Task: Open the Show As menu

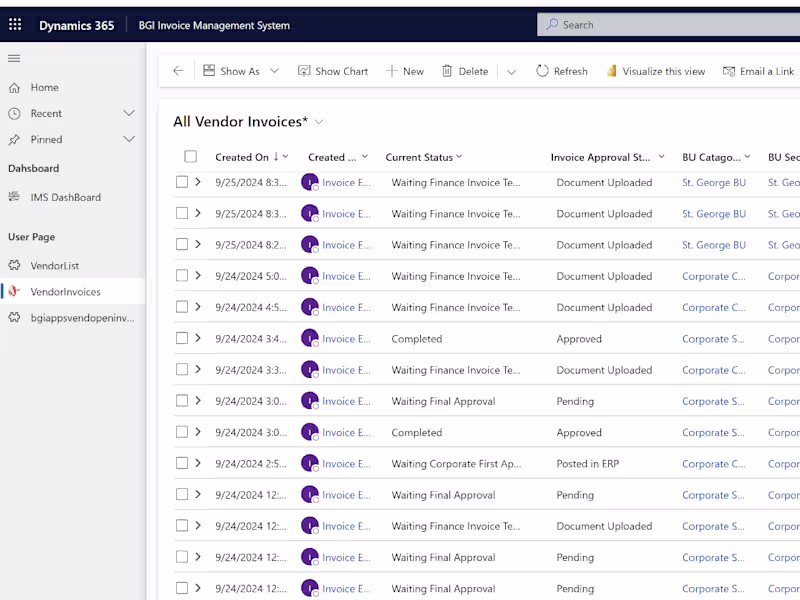Action: tap(234, 71)
